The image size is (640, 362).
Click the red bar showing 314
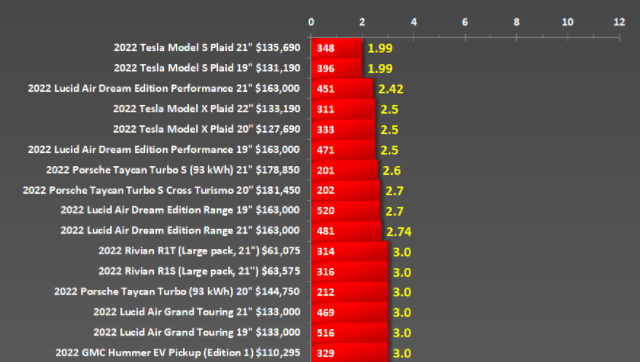tap(350, 252)
